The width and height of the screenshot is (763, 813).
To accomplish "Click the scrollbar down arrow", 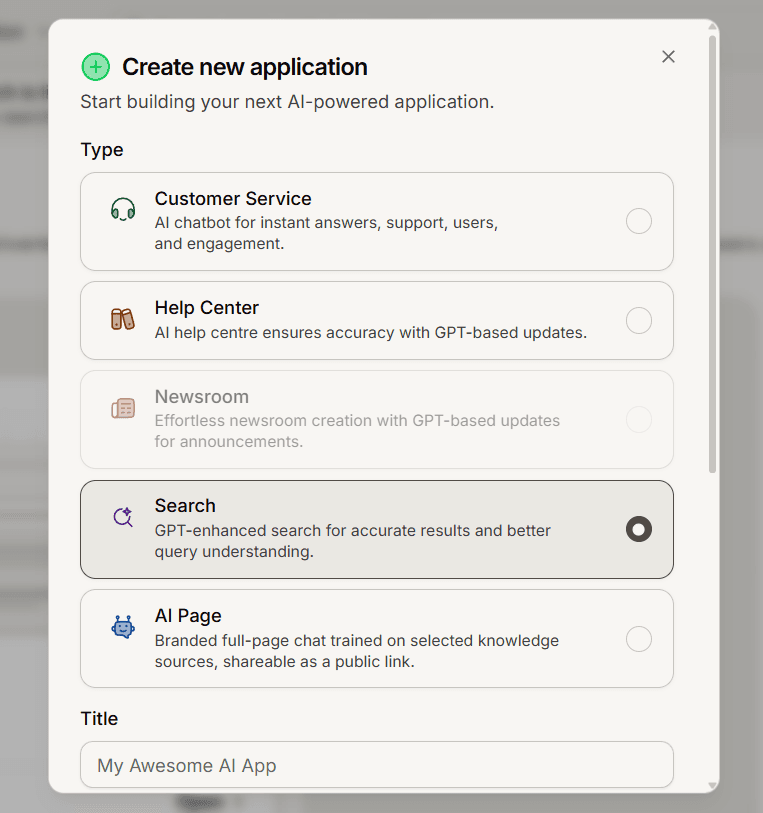I will click(713, 786).
